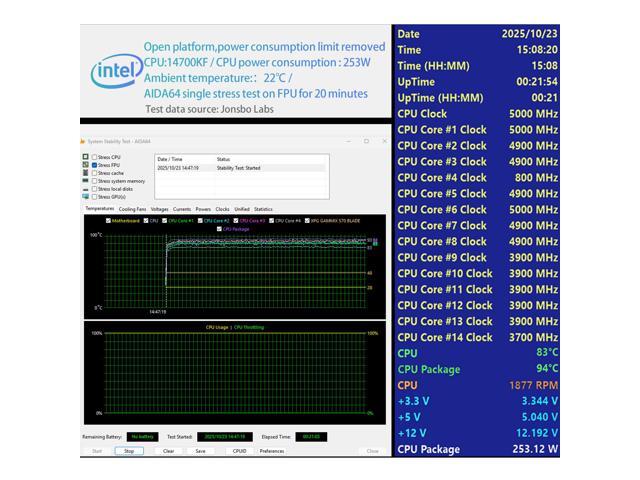The image size is (640, 480).
Task: Enable the Stress system memory checkbox
Action: pos(94,181)
